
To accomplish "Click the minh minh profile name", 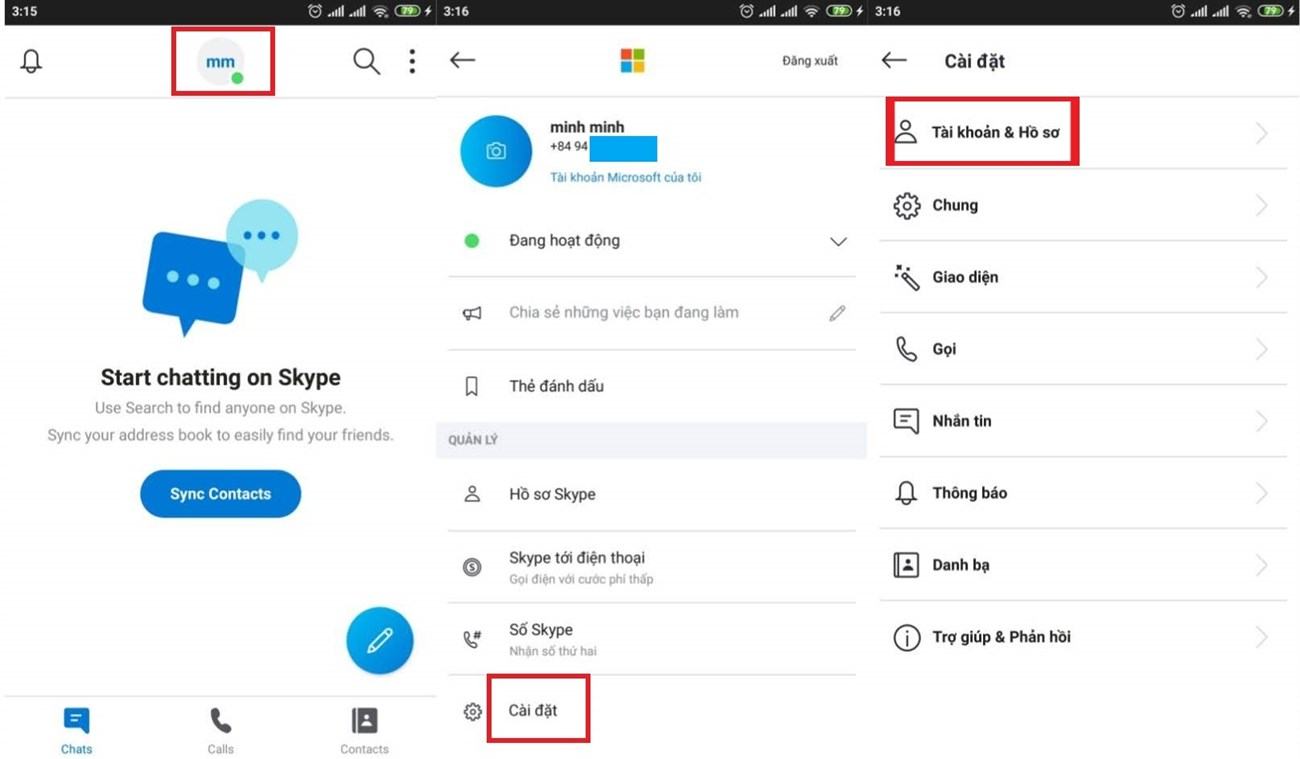I will point(587,127).
